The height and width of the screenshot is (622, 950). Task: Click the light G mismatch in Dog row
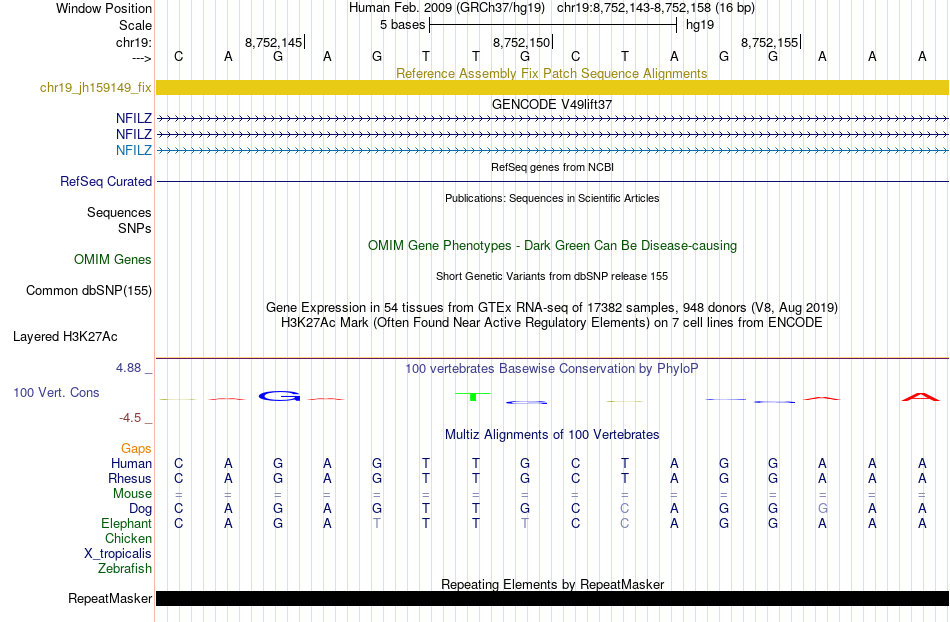tap(822, 509)
